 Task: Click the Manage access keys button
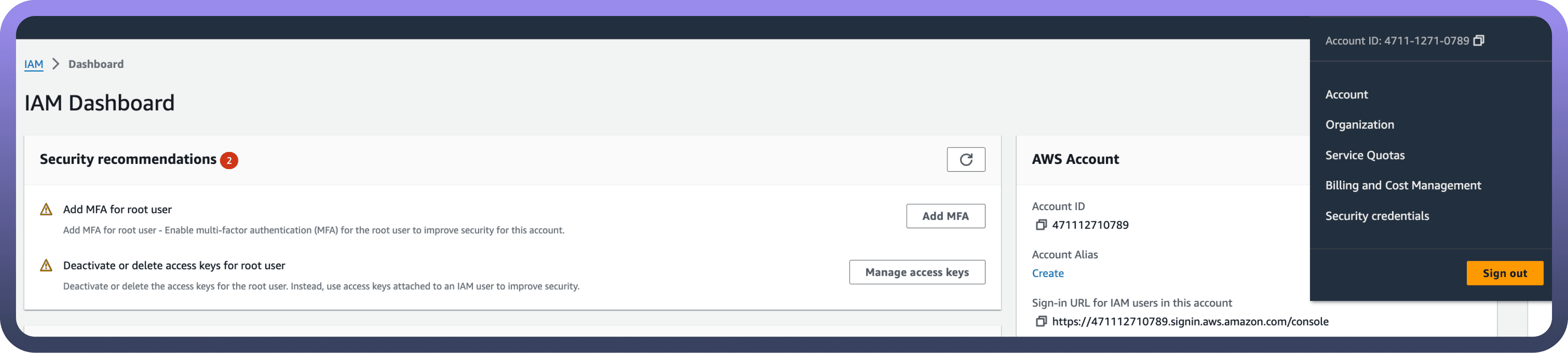point(917,272)
